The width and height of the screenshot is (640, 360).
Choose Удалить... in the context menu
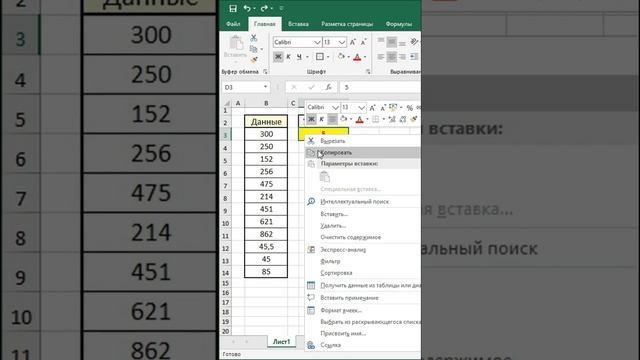tap(363, 225)
